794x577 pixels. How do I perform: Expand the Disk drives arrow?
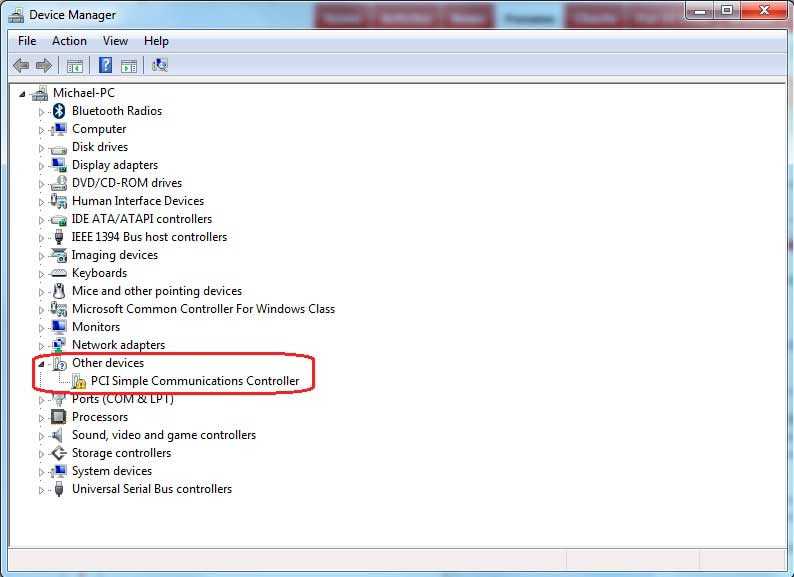point(41,148)
